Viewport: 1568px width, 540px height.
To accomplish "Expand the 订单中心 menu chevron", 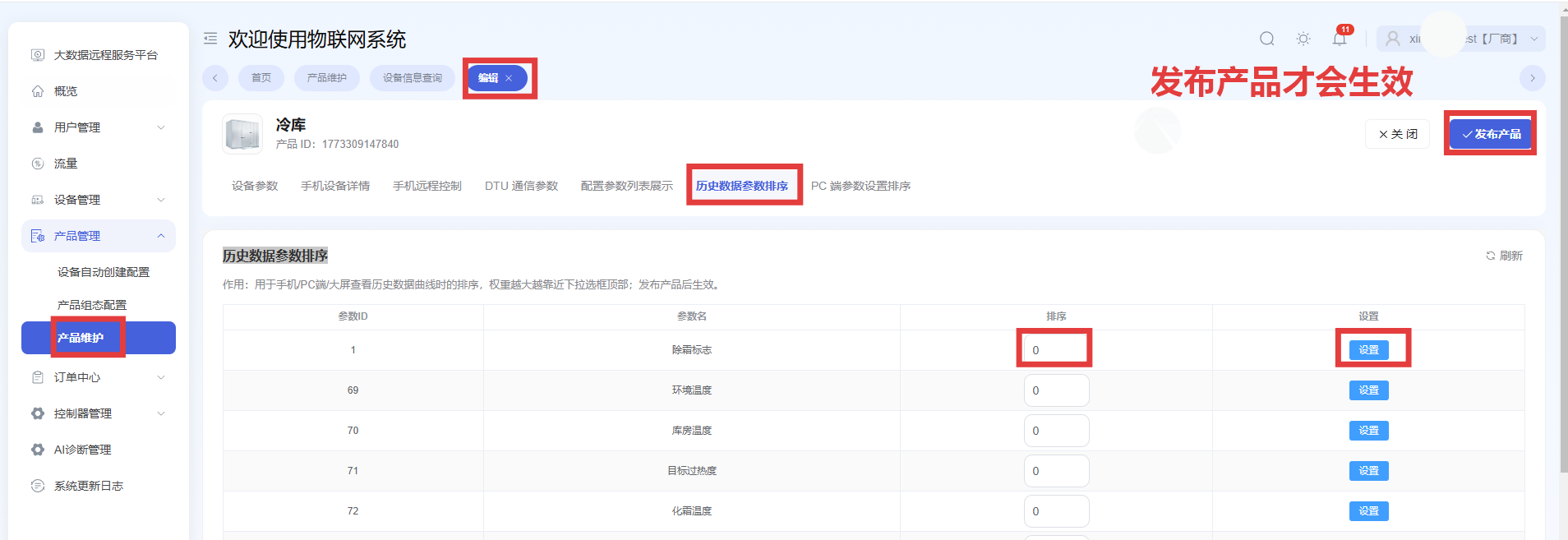I will click(161, 377).
